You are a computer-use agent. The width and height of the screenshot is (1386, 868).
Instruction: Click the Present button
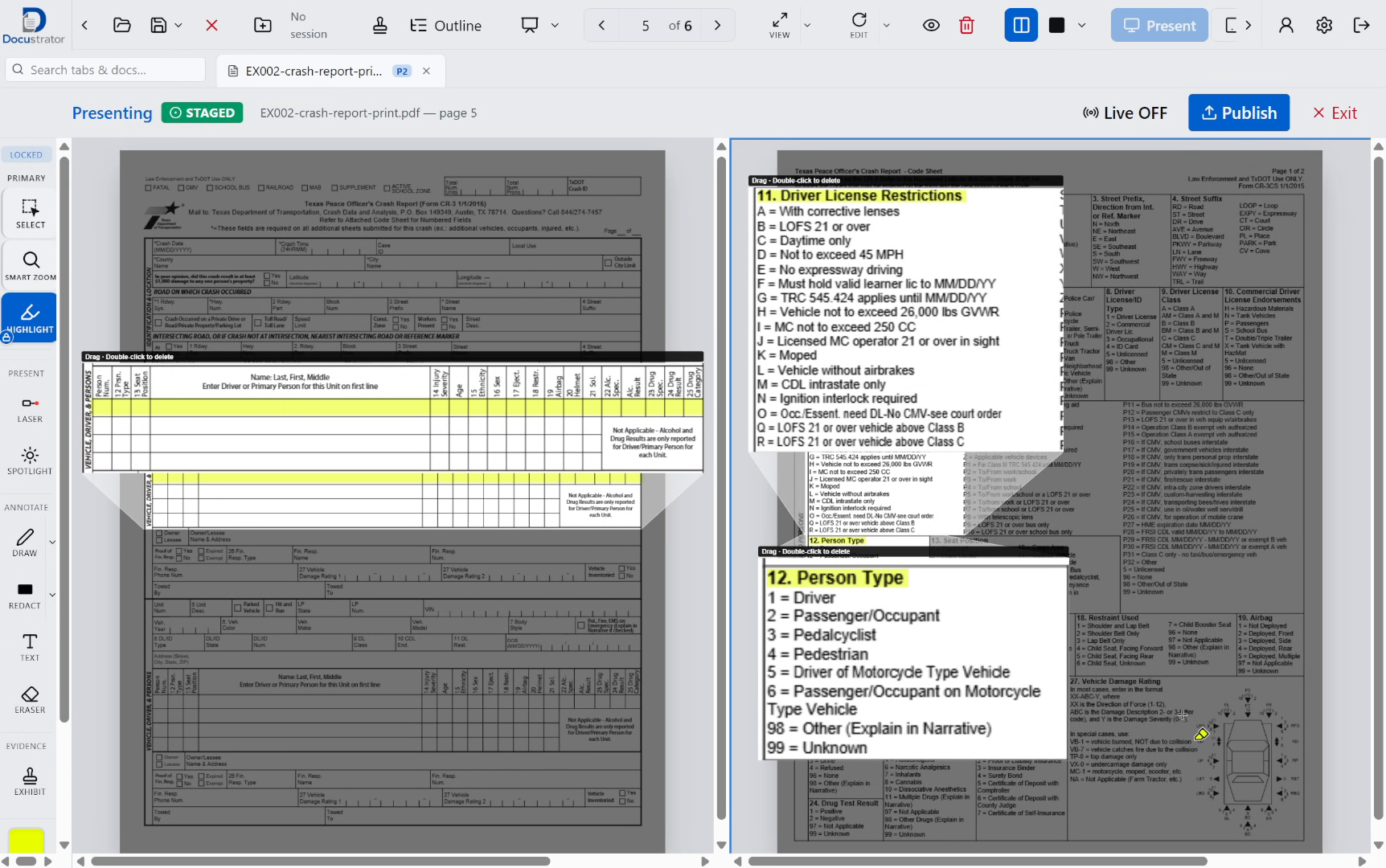(1159, 26)
